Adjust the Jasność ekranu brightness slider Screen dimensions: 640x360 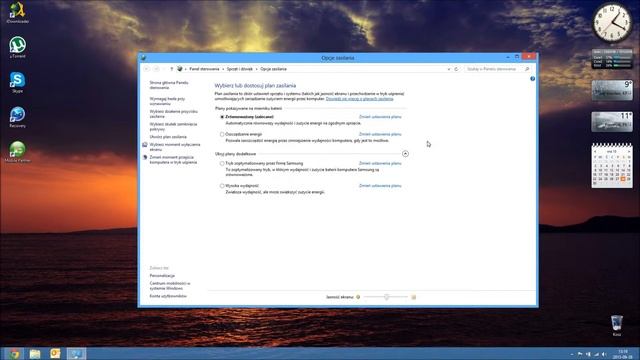(x=386, y=297)
